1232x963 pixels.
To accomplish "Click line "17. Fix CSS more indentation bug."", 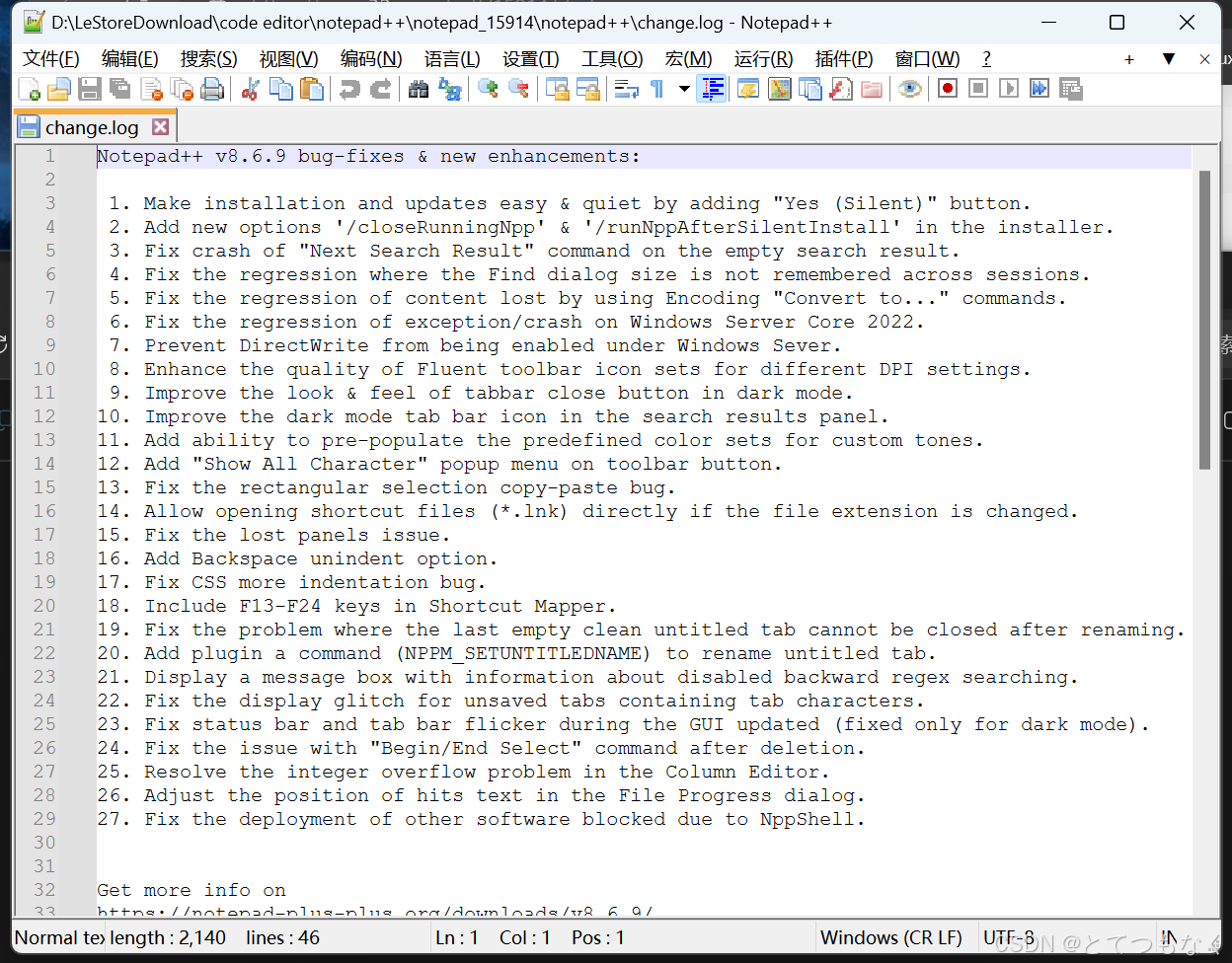I will (x=291, y=582).
